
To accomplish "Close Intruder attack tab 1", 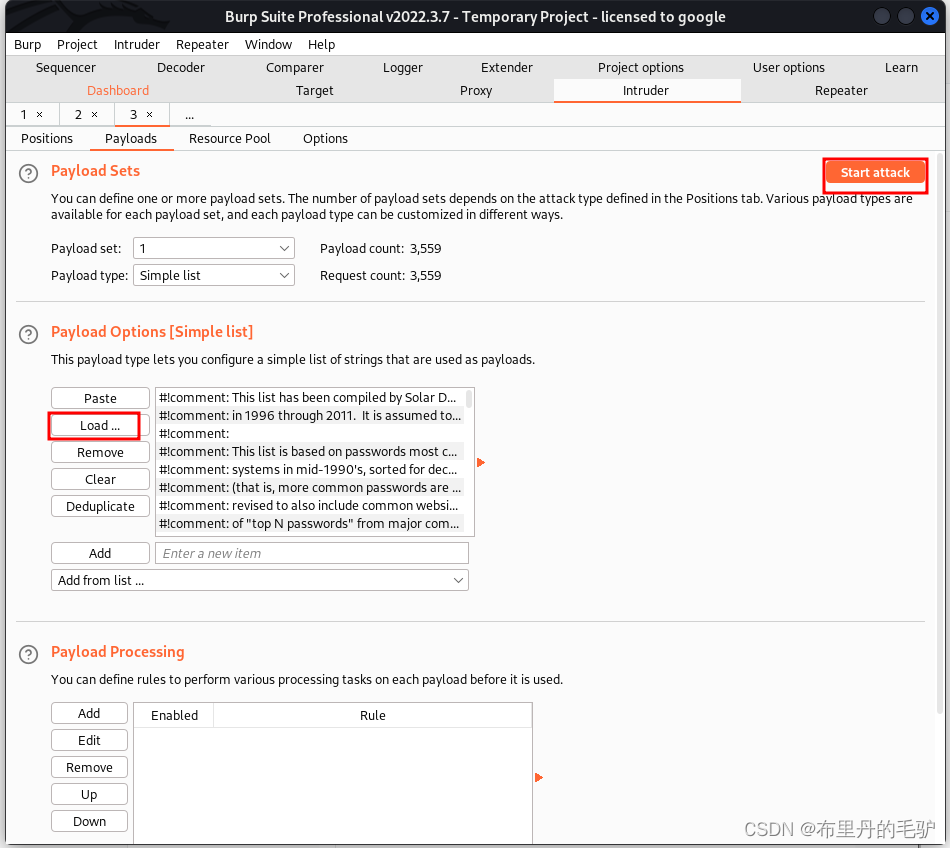I will coord(39,114).
